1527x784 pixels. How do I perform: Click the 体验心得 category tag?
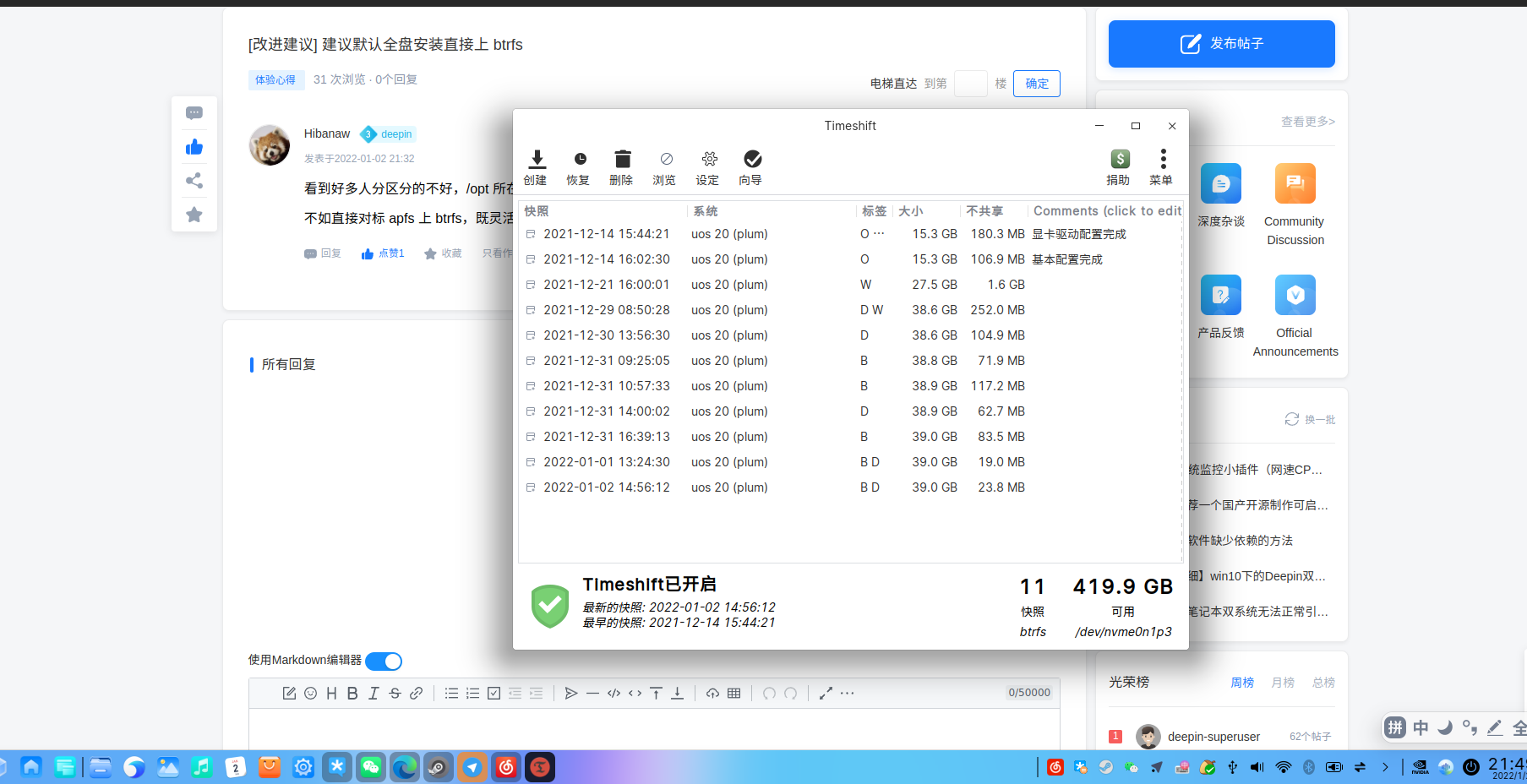tap(275, 80)
